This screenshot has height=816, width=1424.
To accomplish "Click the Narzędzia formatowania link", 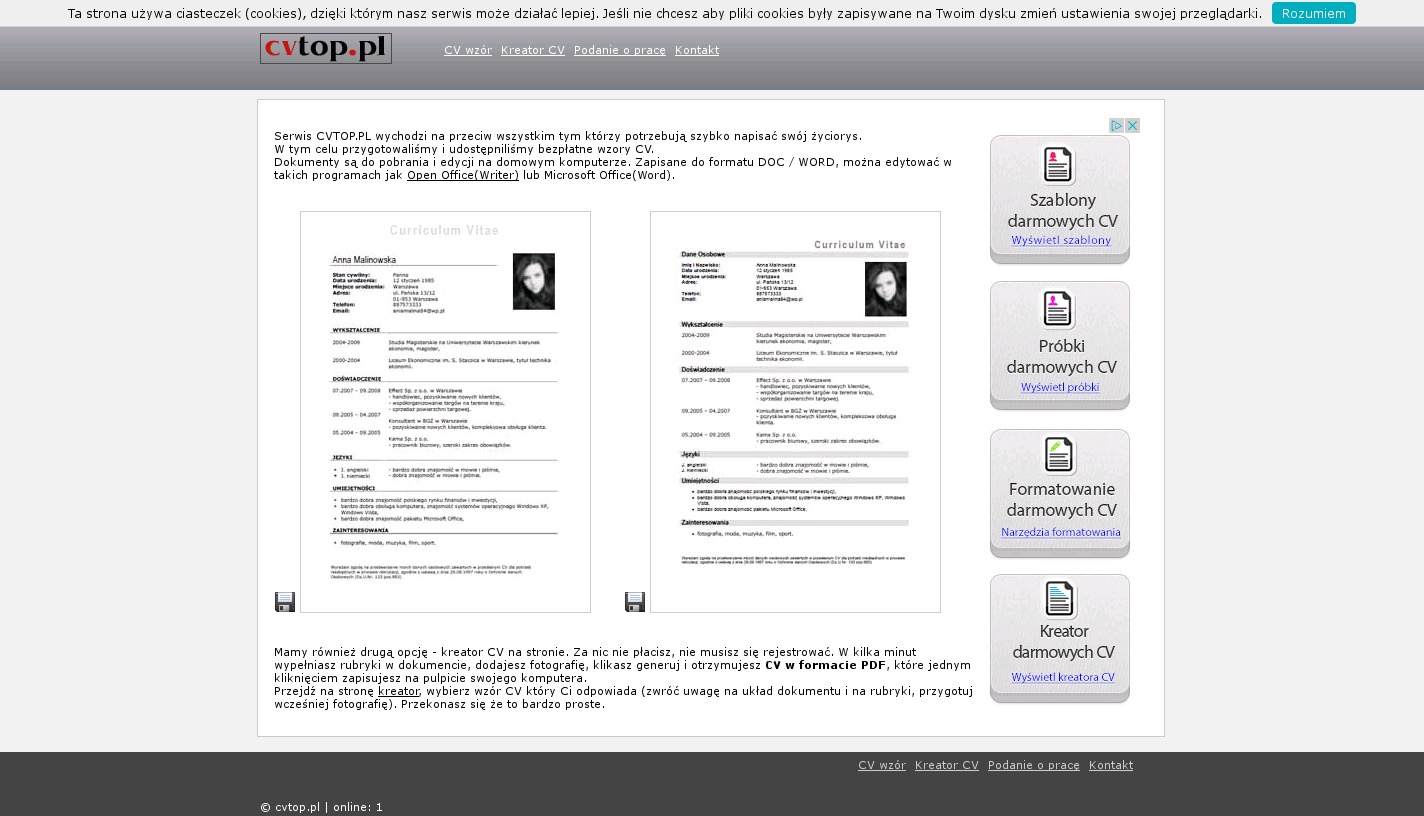I will (1061, 533).
